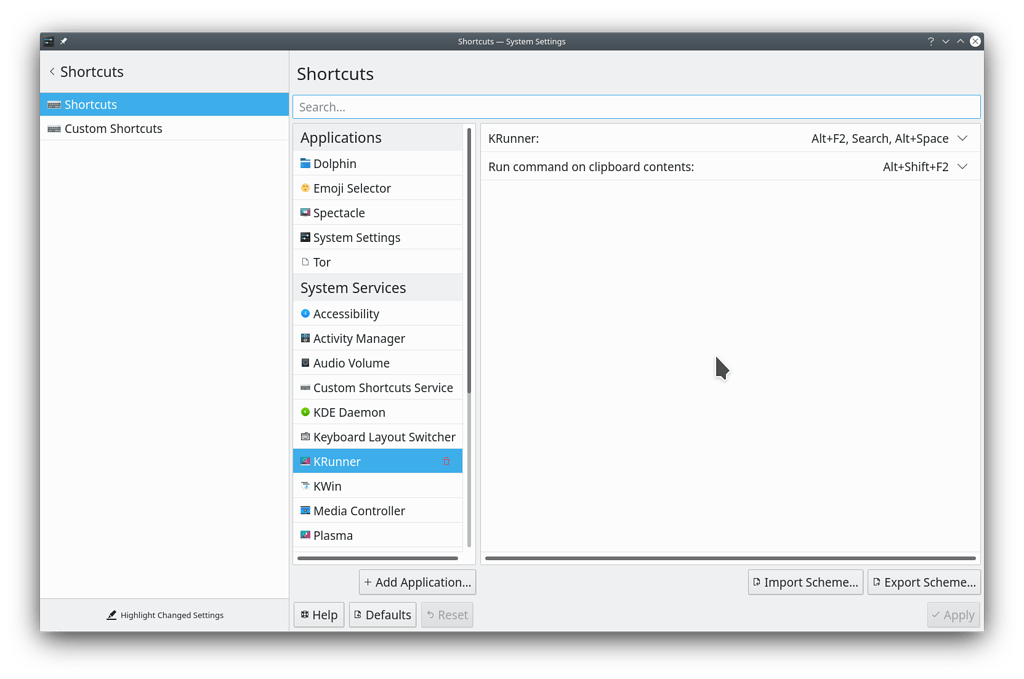This screenshot has width=1024, height=679.
Task: Click the KWin service icon
Action: click(303, 486)
